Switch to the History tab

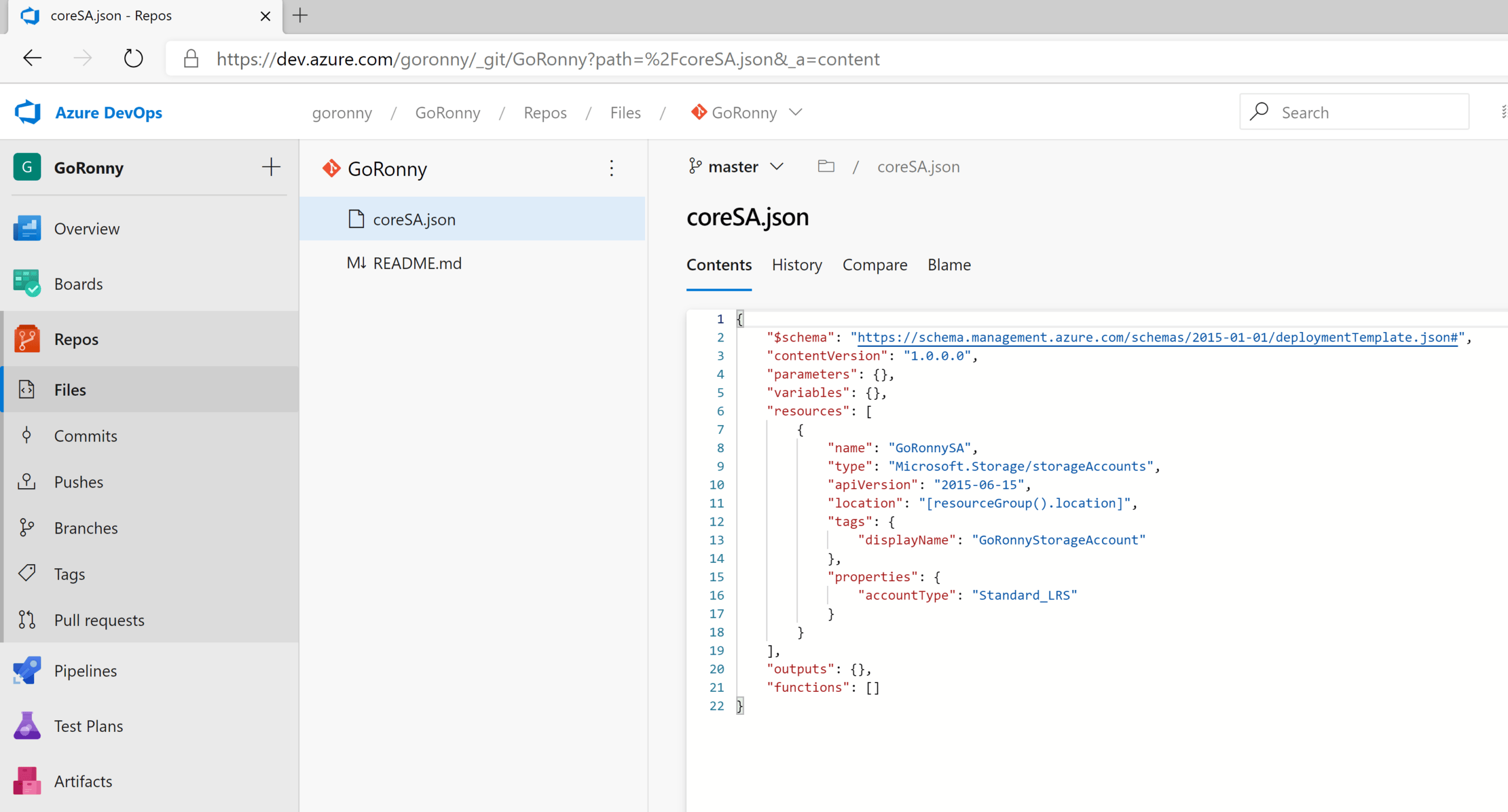pos(797,265)
